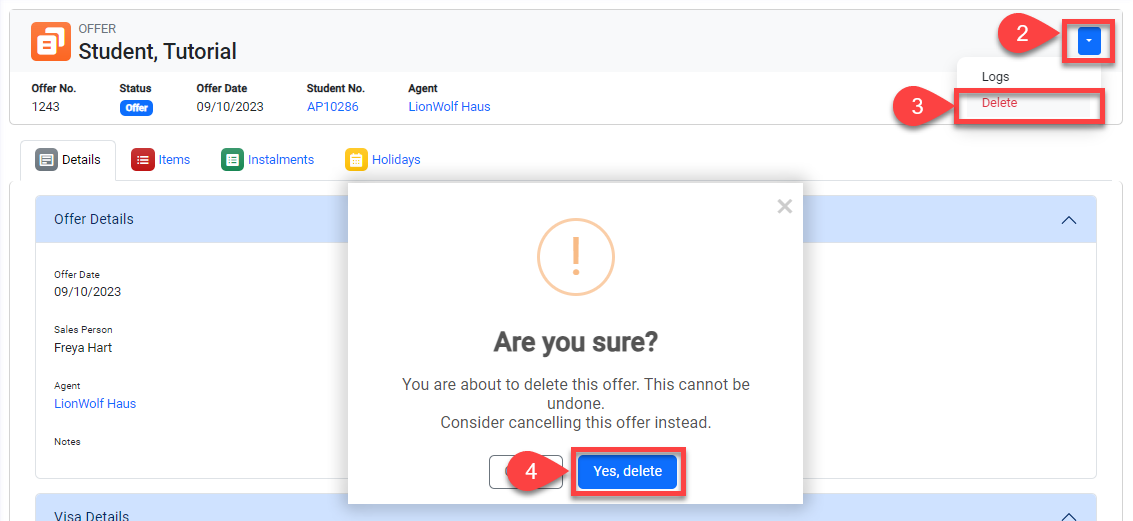Viewport: 1133px width, 521px height.
Task: Click the red Items list icon
Action: tap(142, 160)
